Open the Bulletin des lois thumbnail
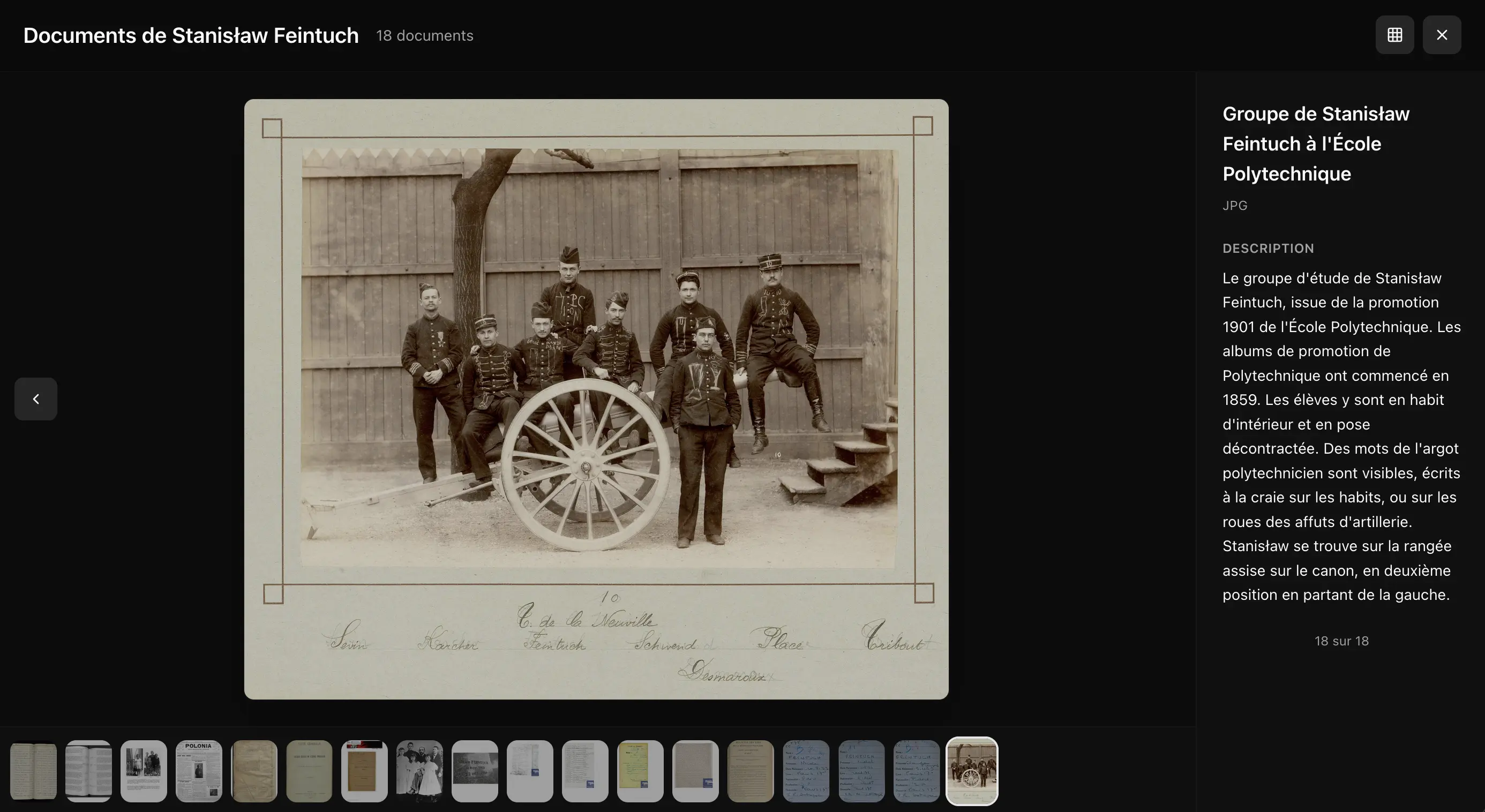Image resolution: width=1485 pixels, height=812 pixels. click(x=751, y=771)
